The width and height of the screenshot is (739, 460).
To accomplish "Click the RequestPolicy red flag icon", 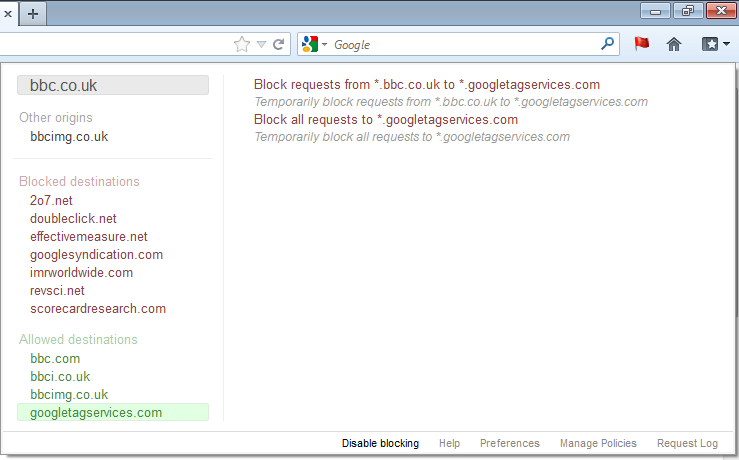I will (x=641, y=44).
